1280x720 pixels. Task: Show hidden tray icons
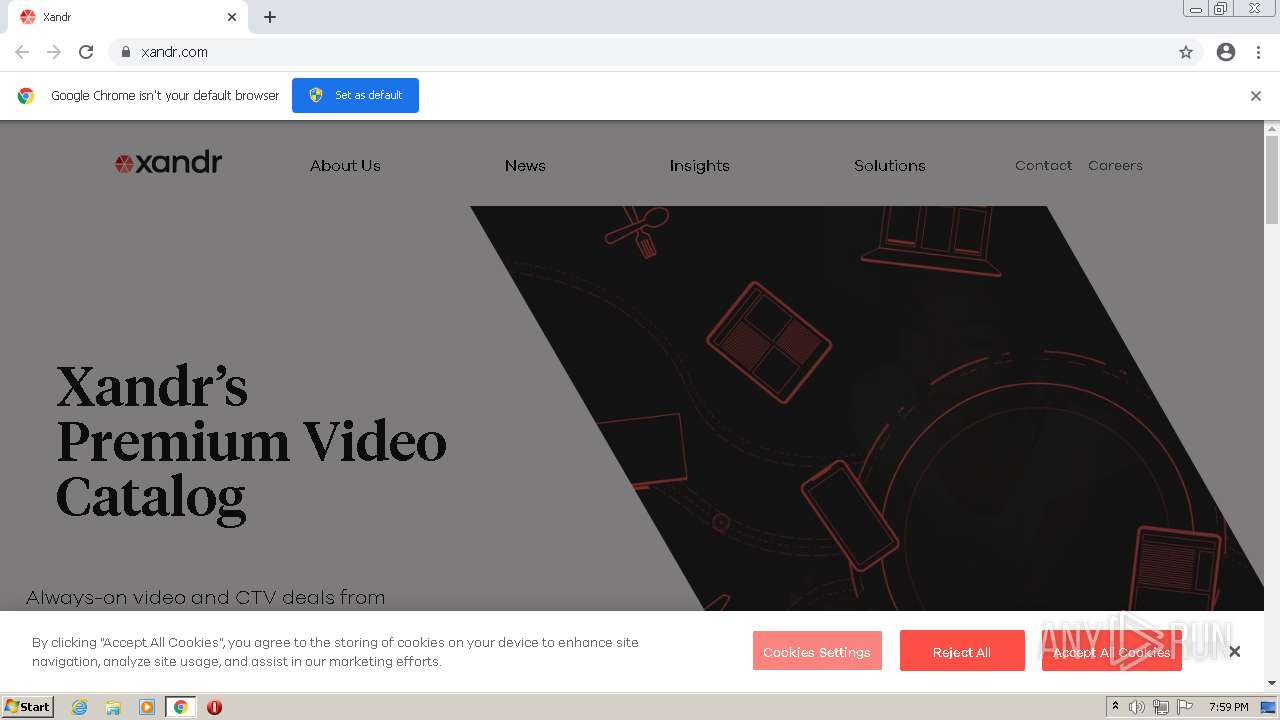point(1115,707)
